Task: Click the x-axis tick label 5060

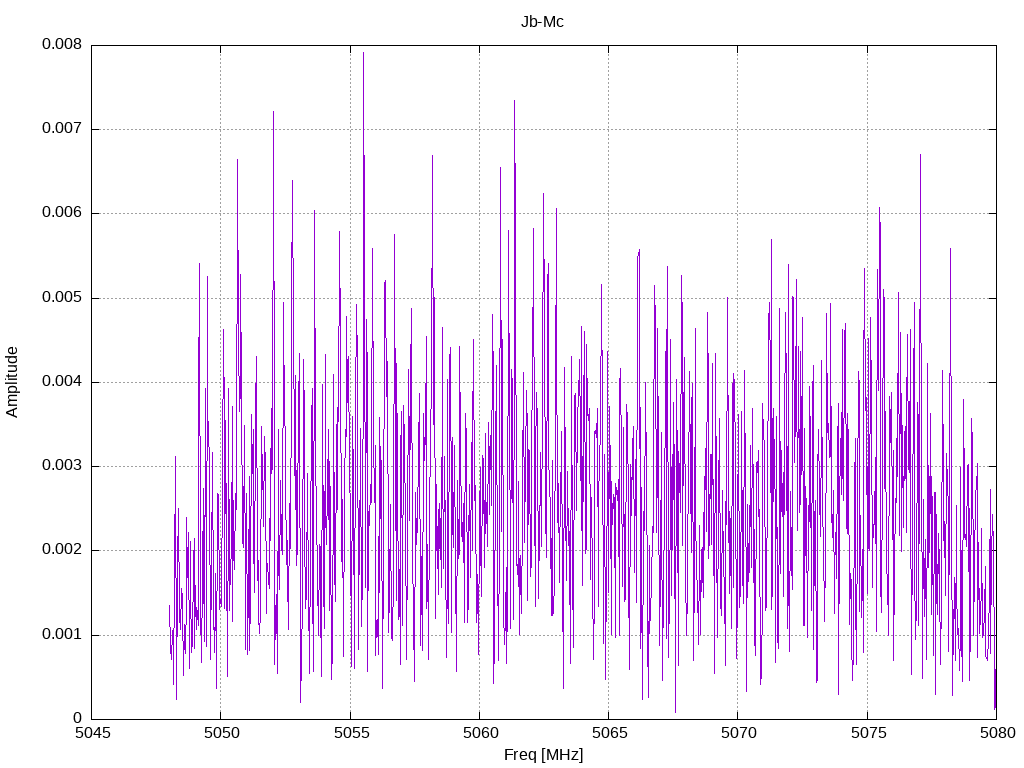Action: coord(480,733)
